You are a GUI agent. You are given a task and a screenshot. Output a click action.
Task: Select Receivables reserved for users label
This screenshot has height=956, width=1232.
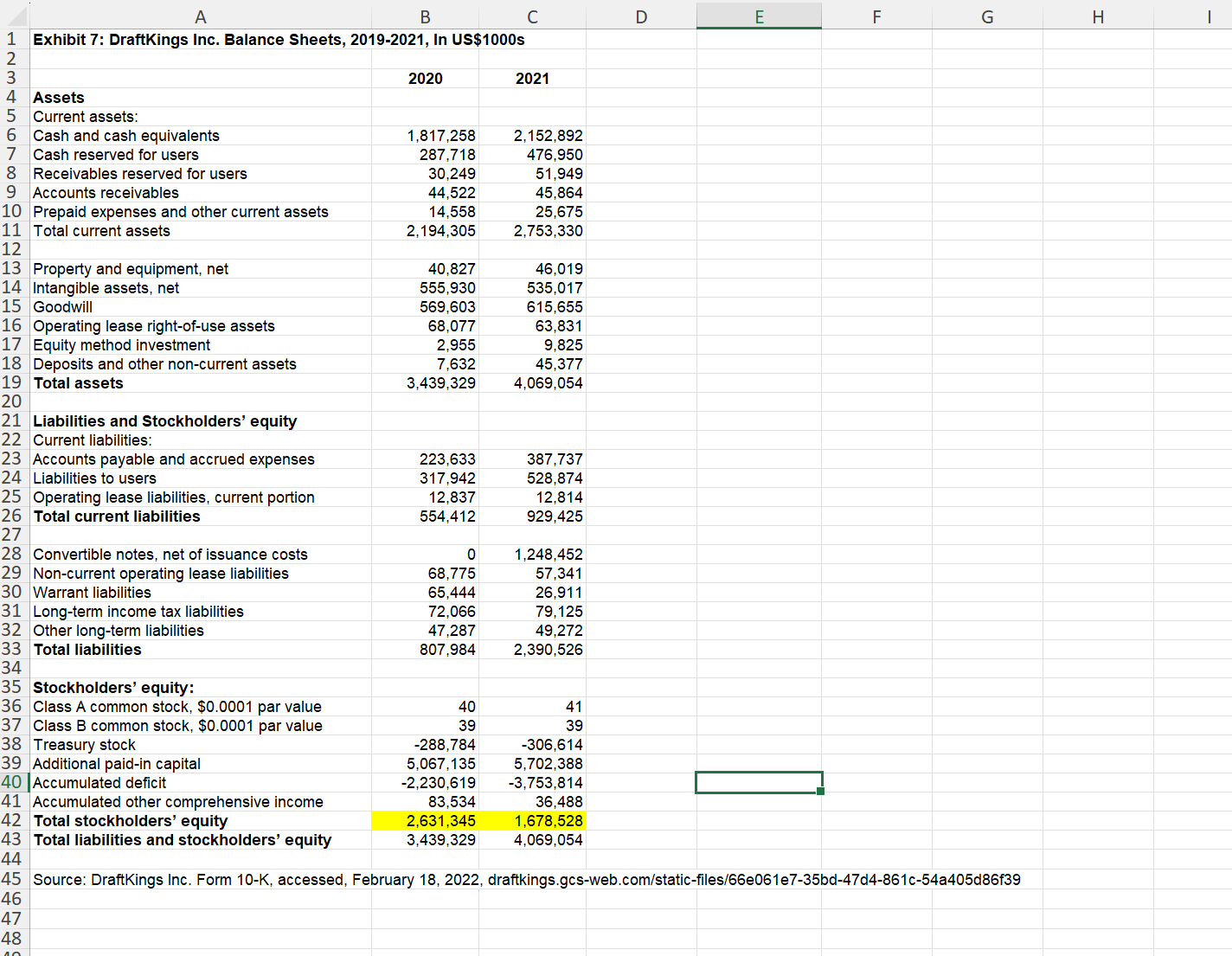coord(140,174)
